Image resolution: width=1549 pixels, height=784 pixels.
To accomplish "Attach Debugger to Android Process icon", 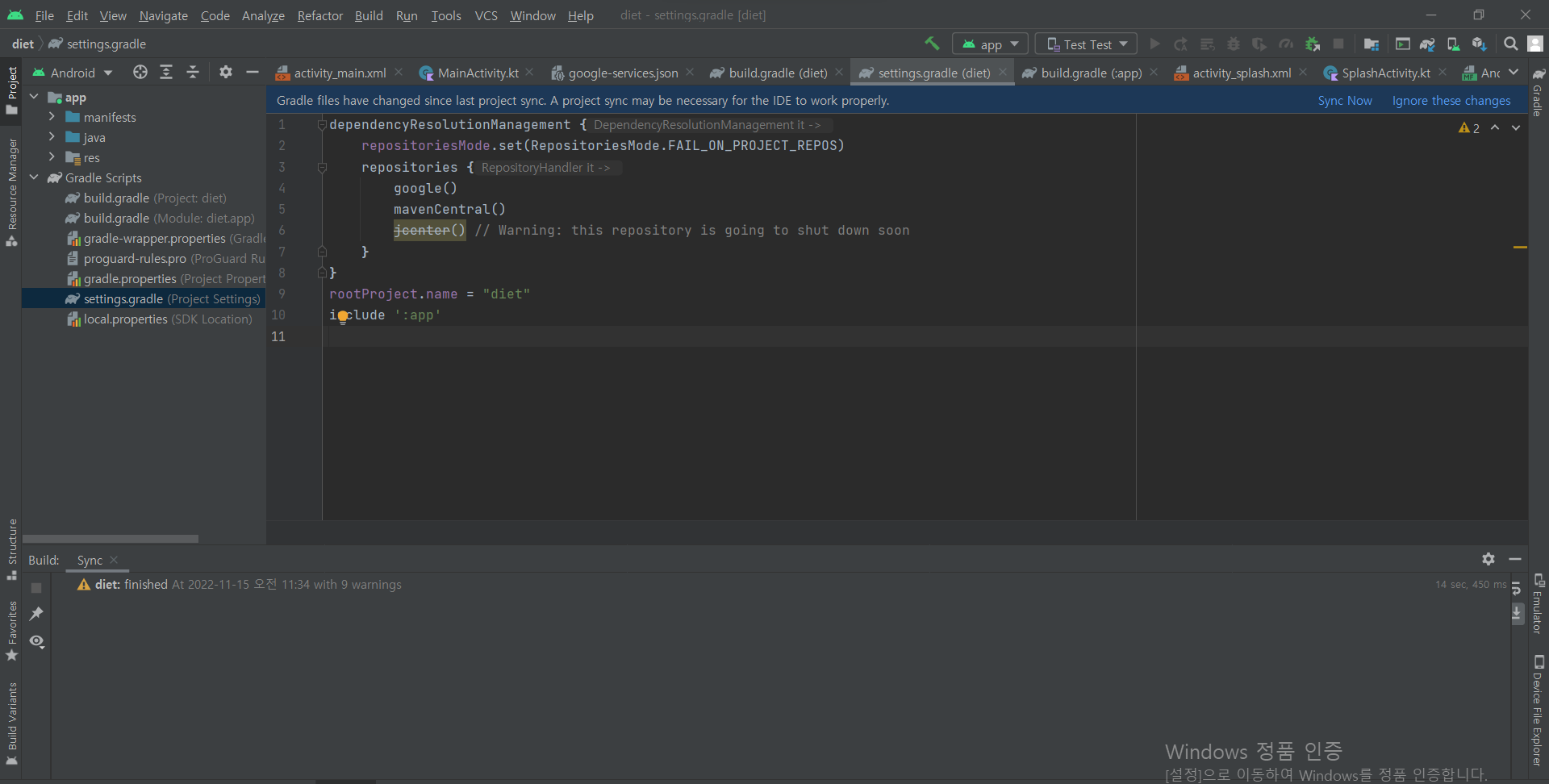I will (x=1313, y=44).
